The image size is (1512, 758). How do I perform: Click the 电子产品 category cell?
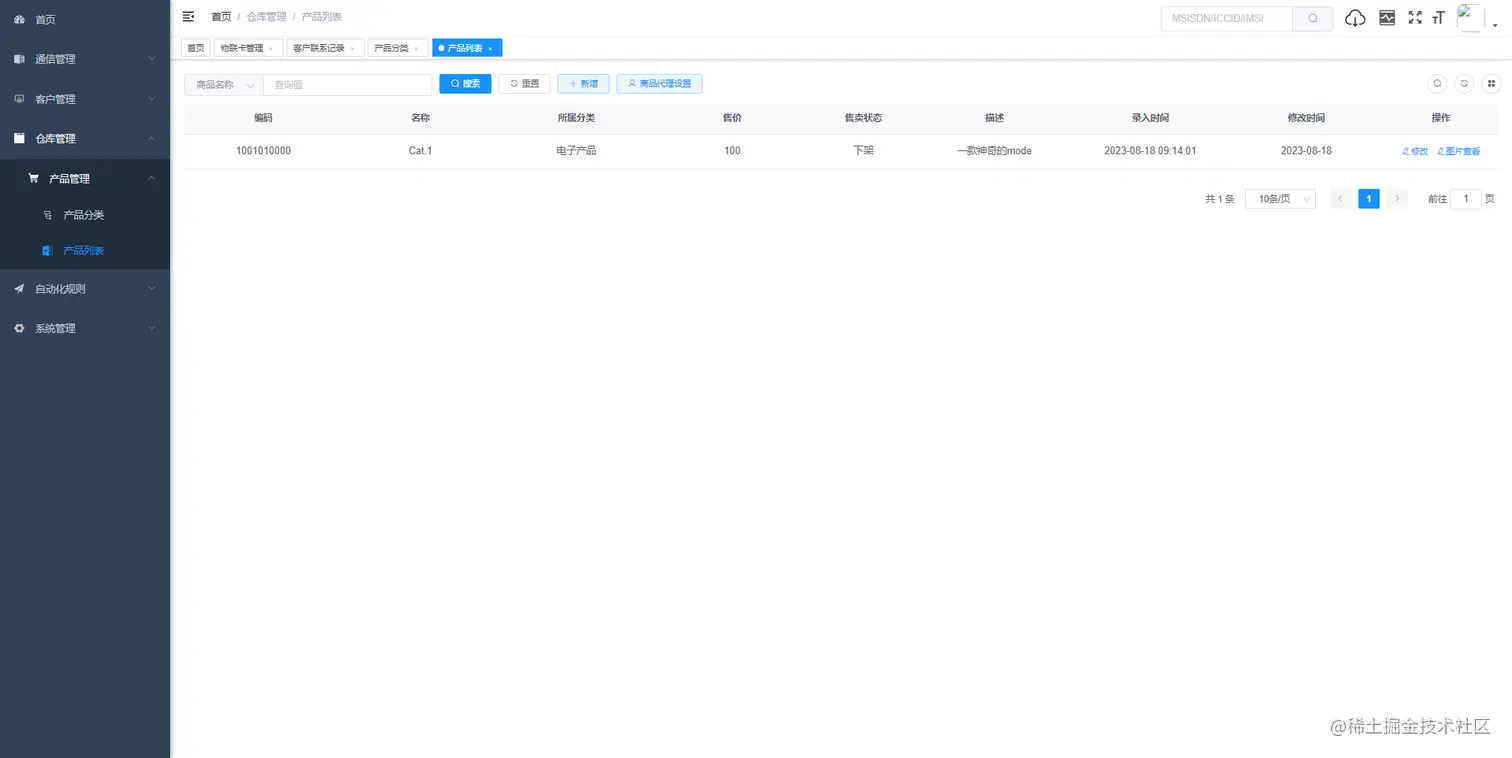(576, 151)
